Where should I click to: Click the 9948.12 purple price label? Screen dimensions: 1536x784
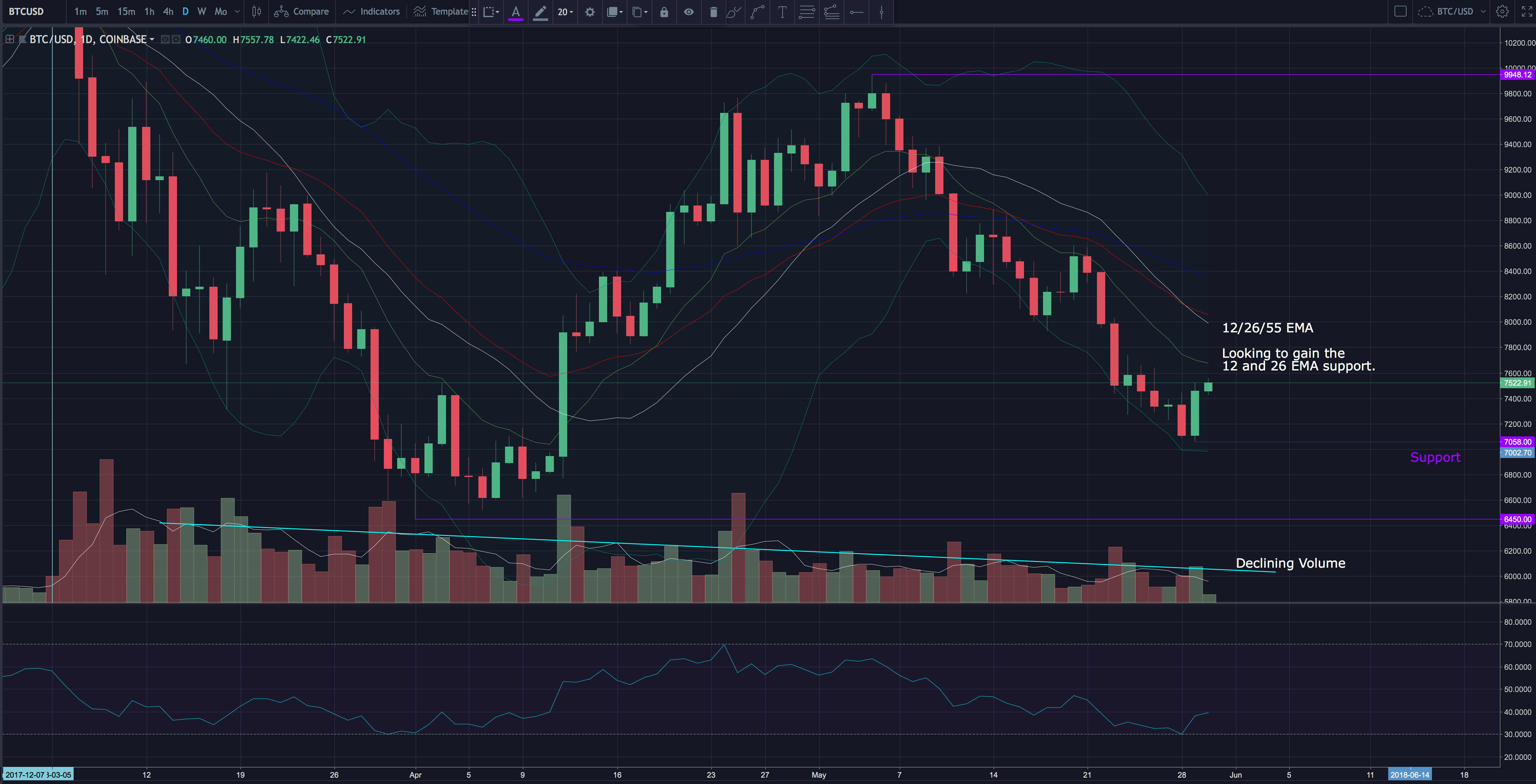(x=1518, y=75)
